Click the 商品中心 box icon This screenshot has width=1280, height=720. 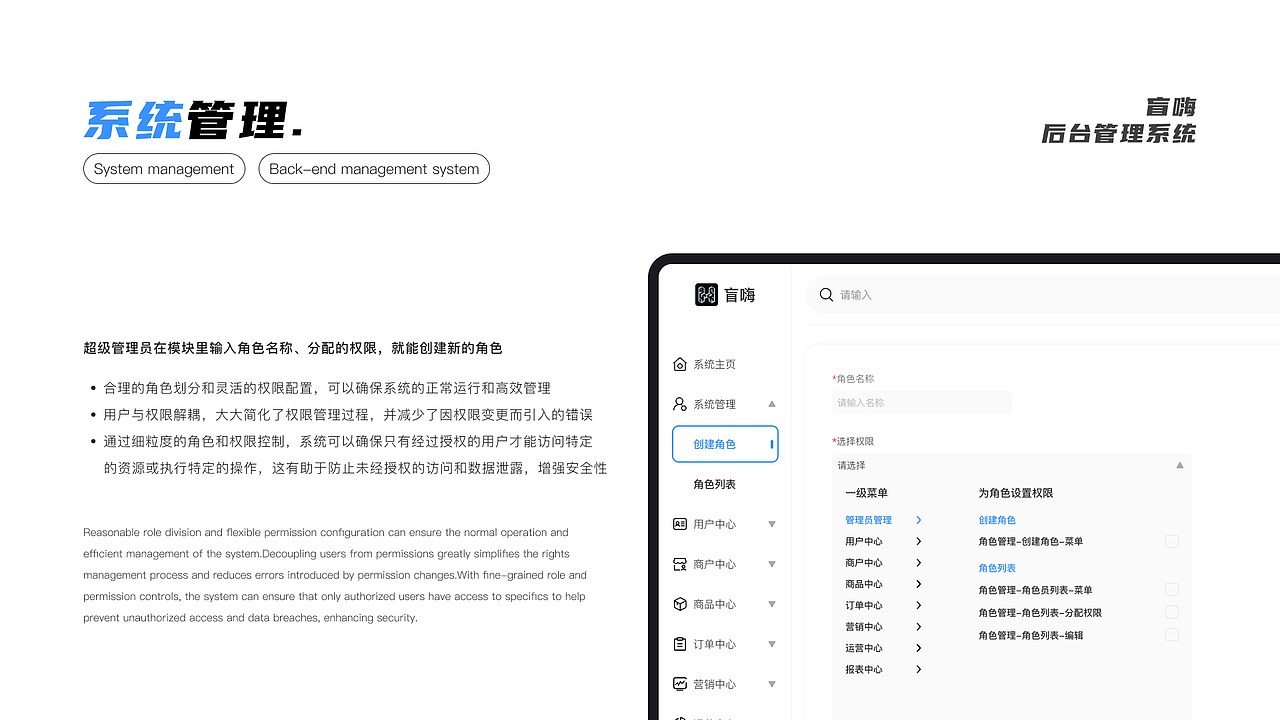tap(680, 604)
